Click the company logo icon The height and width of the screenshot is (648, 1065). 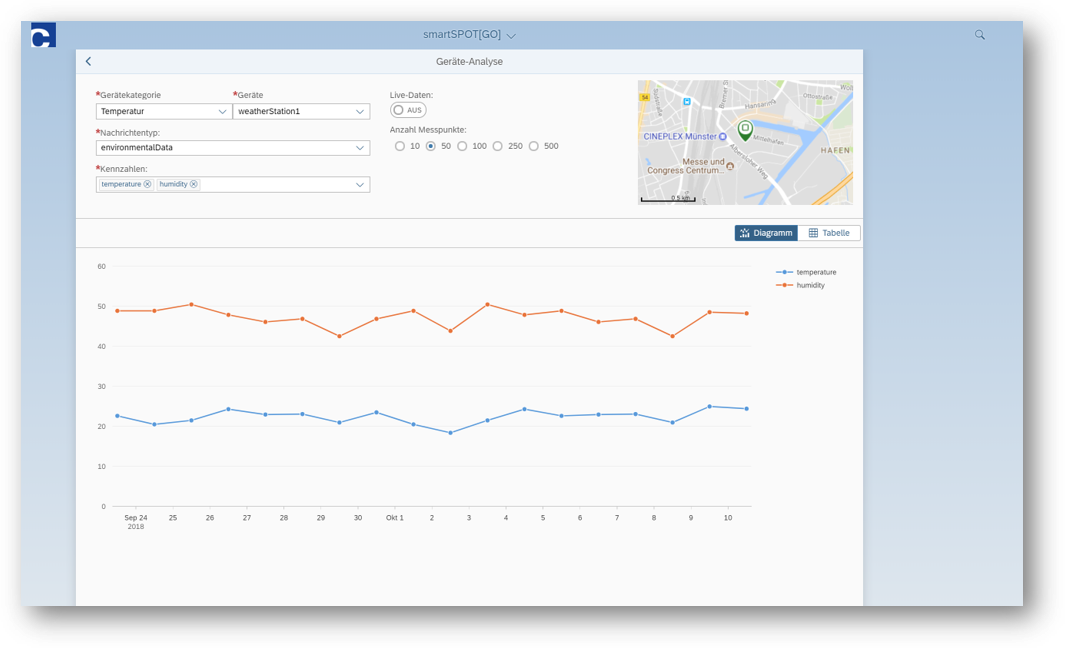point(43,36)
